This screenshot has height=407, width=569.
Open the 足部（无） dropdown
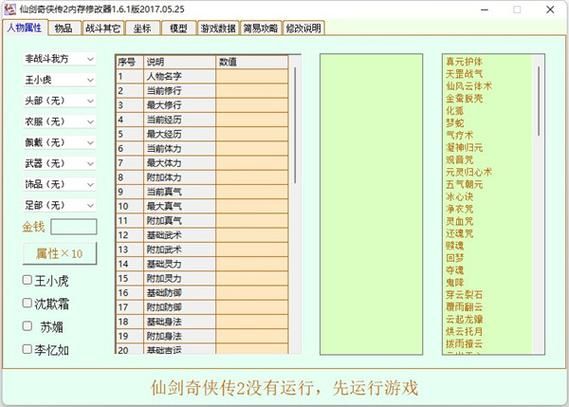point(60,205)
